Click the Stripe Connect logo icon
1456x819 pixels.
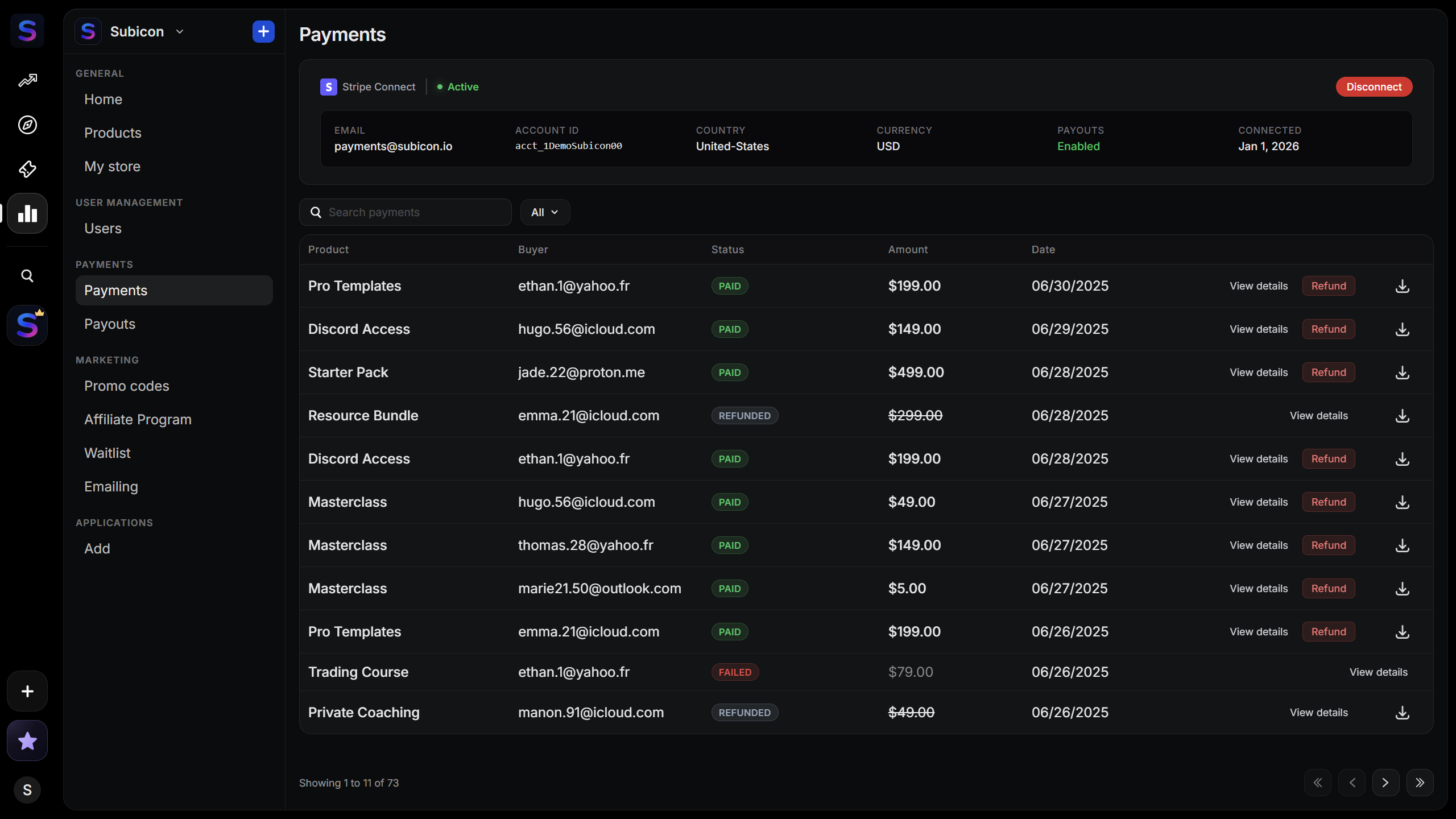point(328,87)
